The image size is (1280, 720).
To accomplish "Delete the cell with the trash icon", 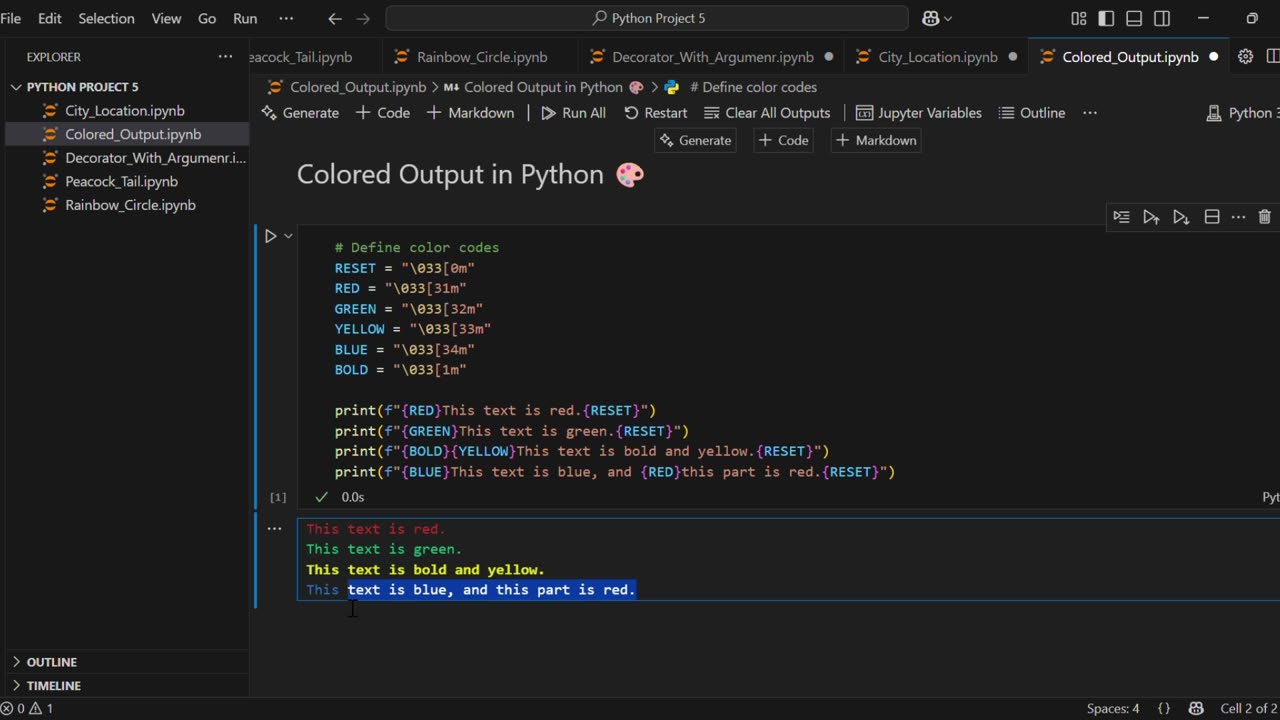I will [x=1265, y=217].
